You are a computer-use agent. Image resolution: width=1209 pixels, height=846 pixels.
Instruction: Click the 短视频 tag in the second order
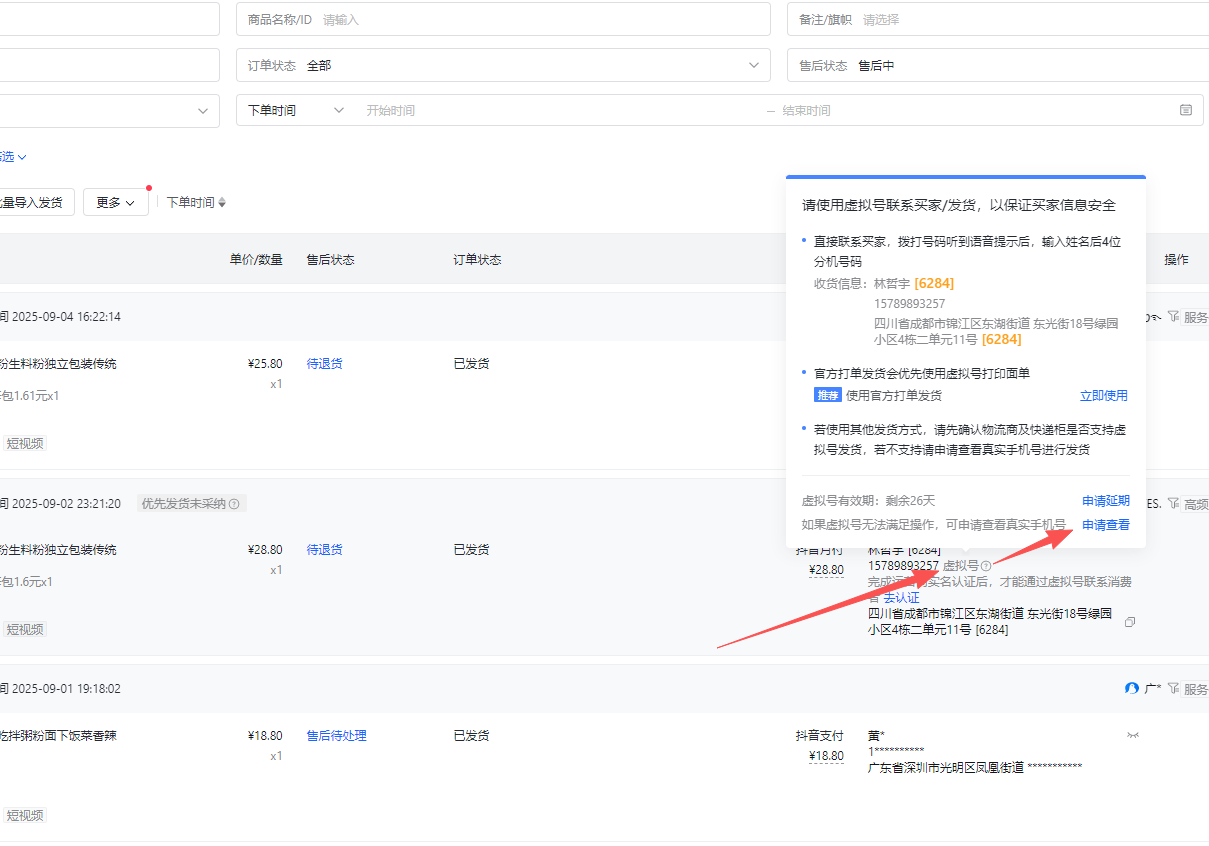point(24,629)
